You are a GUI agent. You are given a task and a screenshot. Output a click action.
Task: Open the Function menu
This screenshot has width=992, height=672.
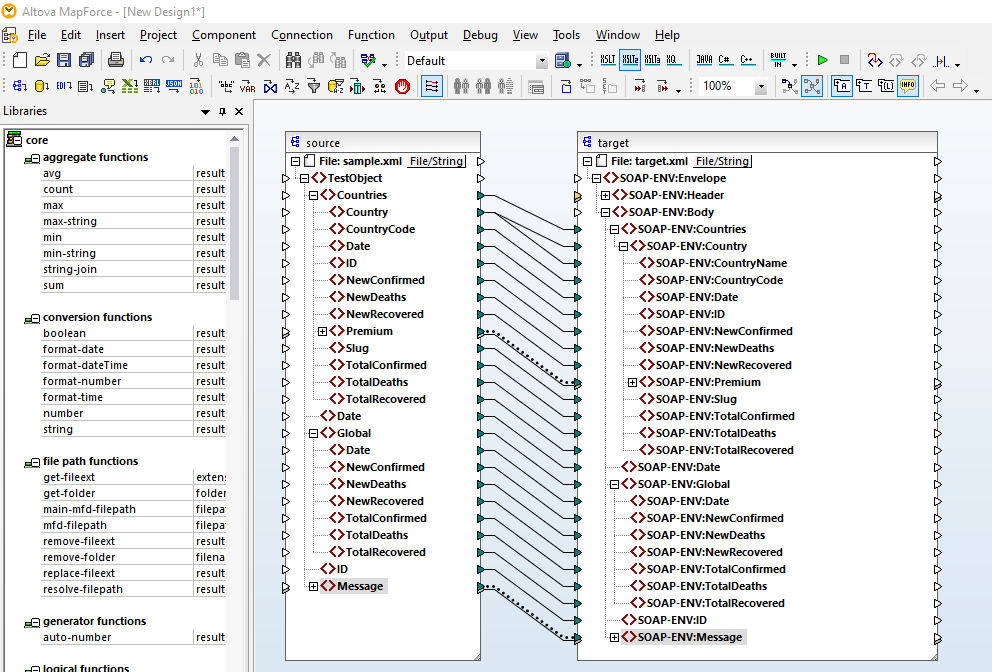[x=371, y=35]
